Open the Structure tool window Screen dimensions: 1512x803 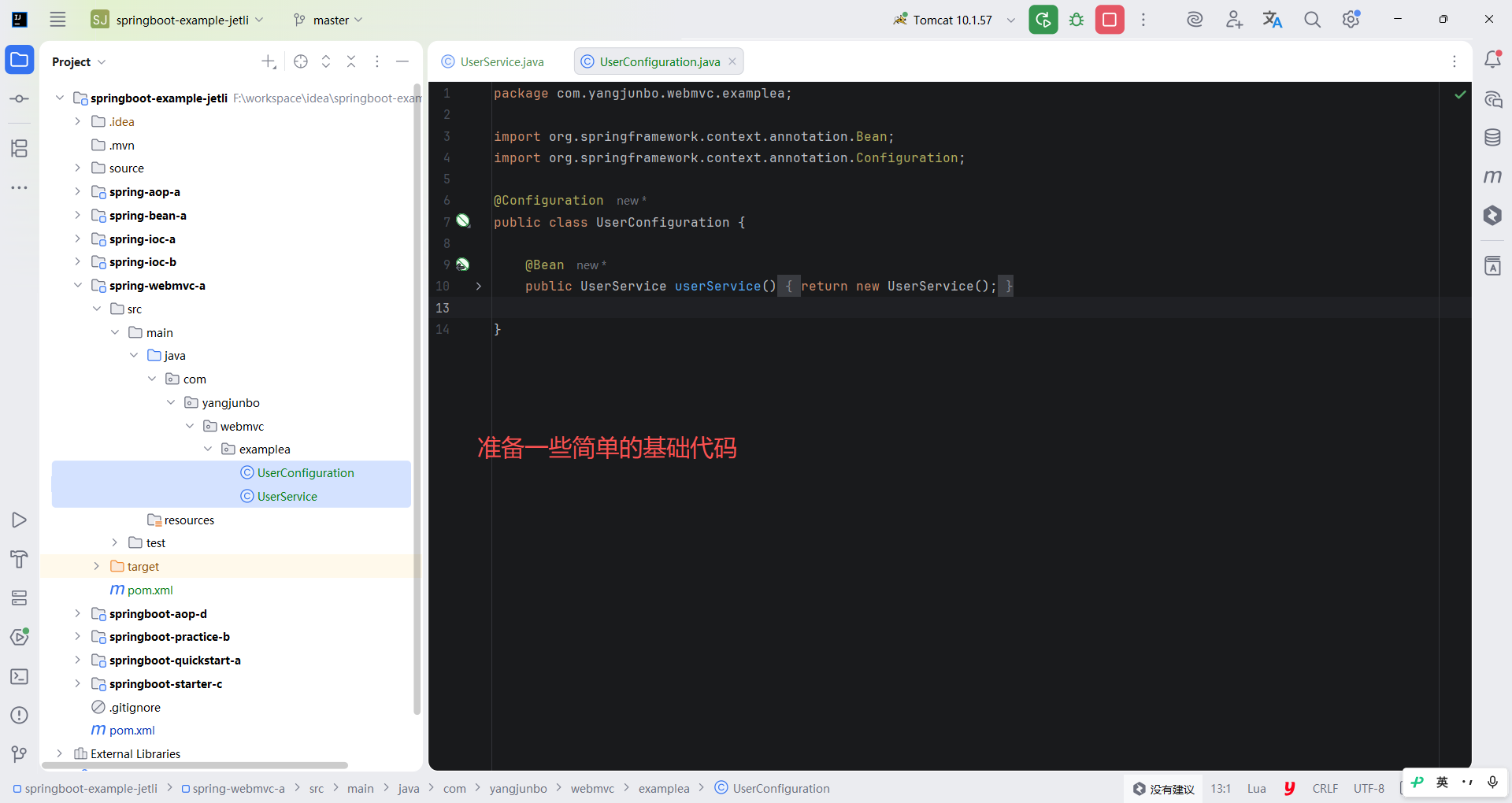pos(20,148)
